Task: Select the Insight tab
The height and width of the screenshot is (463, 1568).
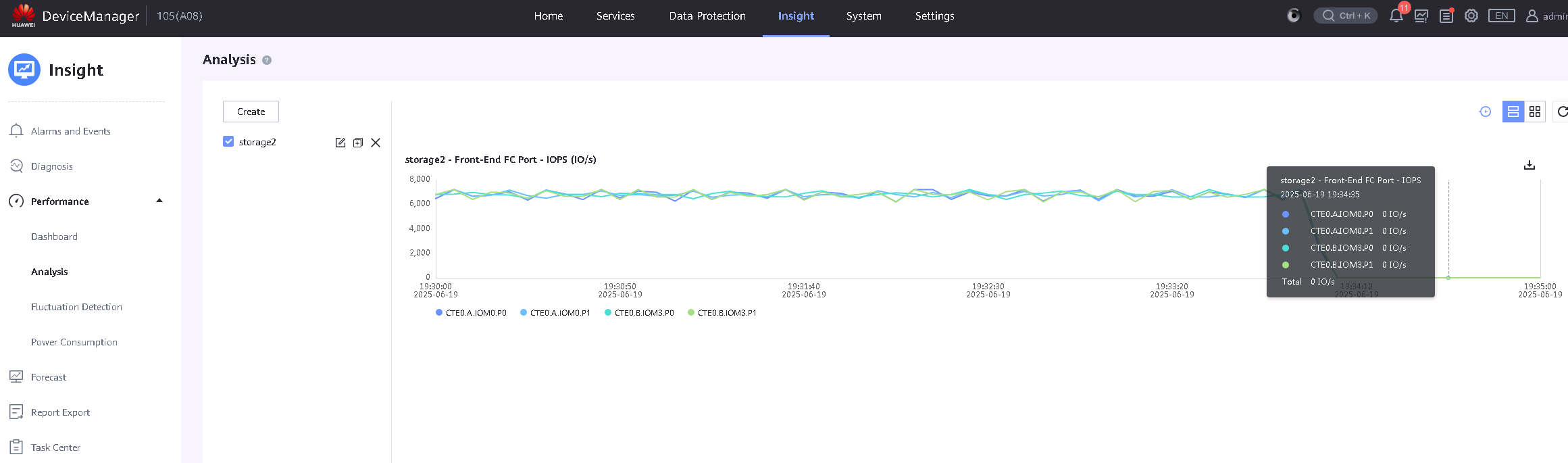Action: tap(796, 16)
